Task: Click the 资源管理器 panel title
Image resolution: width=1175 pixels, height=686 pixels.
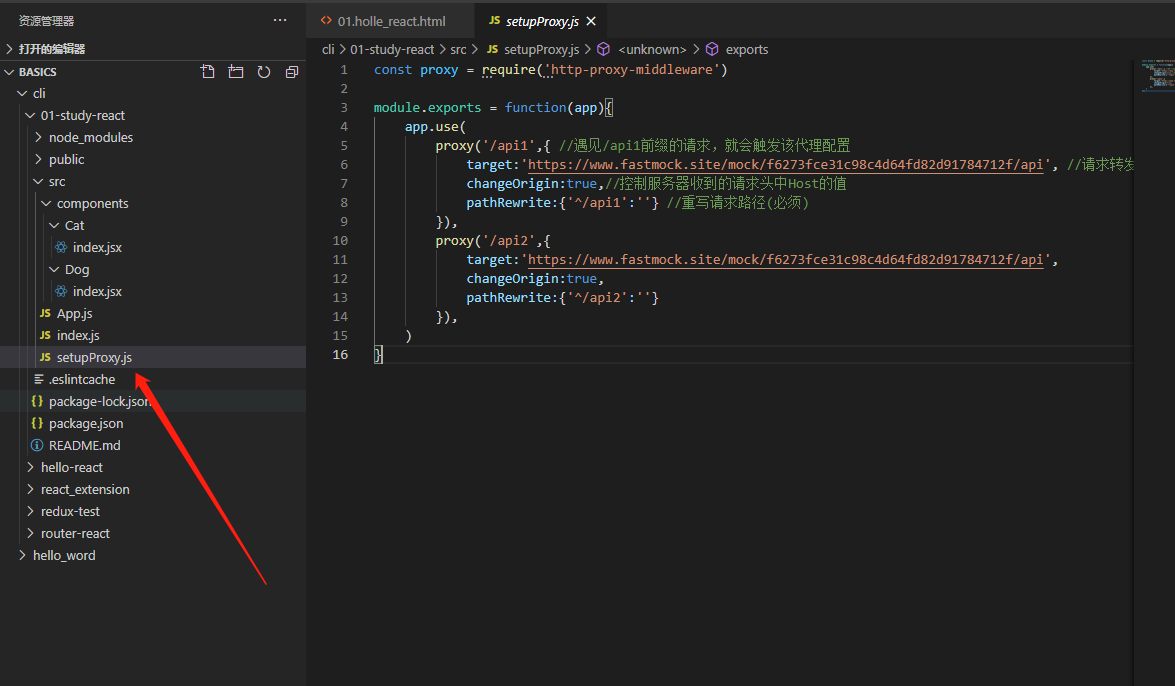Action: coord(46,21)
